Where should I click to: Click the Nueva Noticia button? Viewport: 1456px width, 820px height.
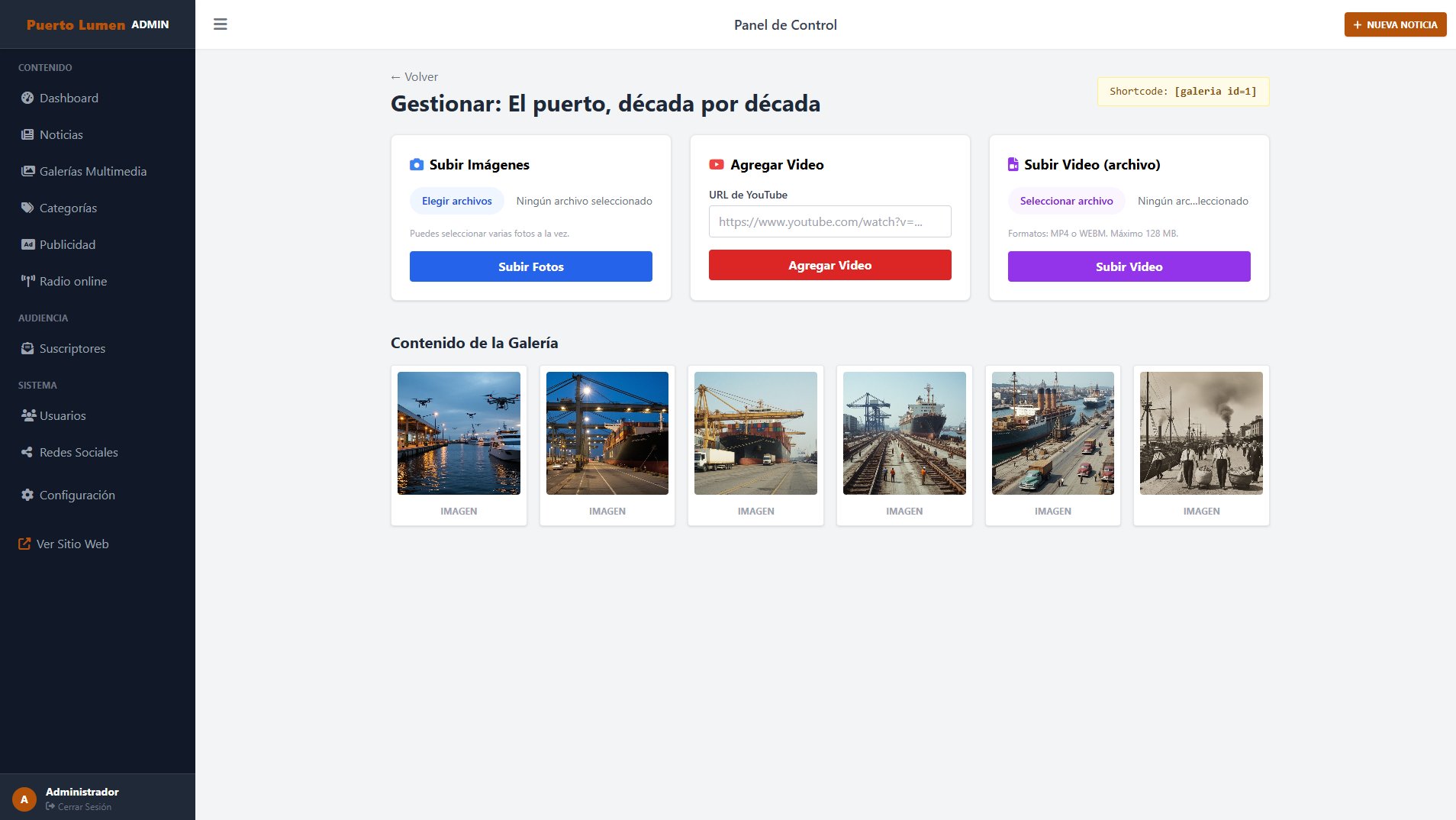click(x=1395, y=24)
